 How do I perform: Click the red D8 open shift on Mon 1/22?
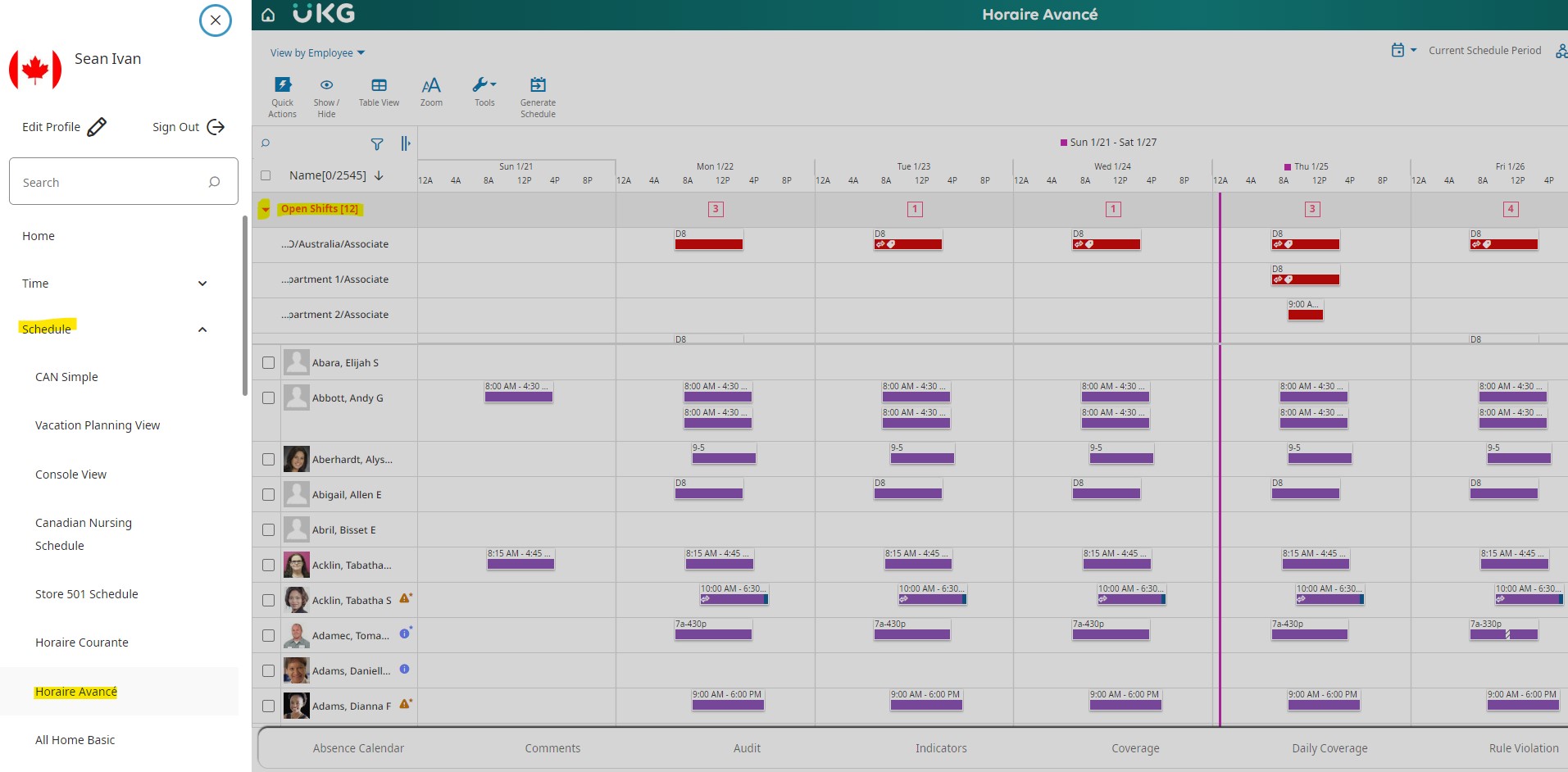click(x=709, y=244)
